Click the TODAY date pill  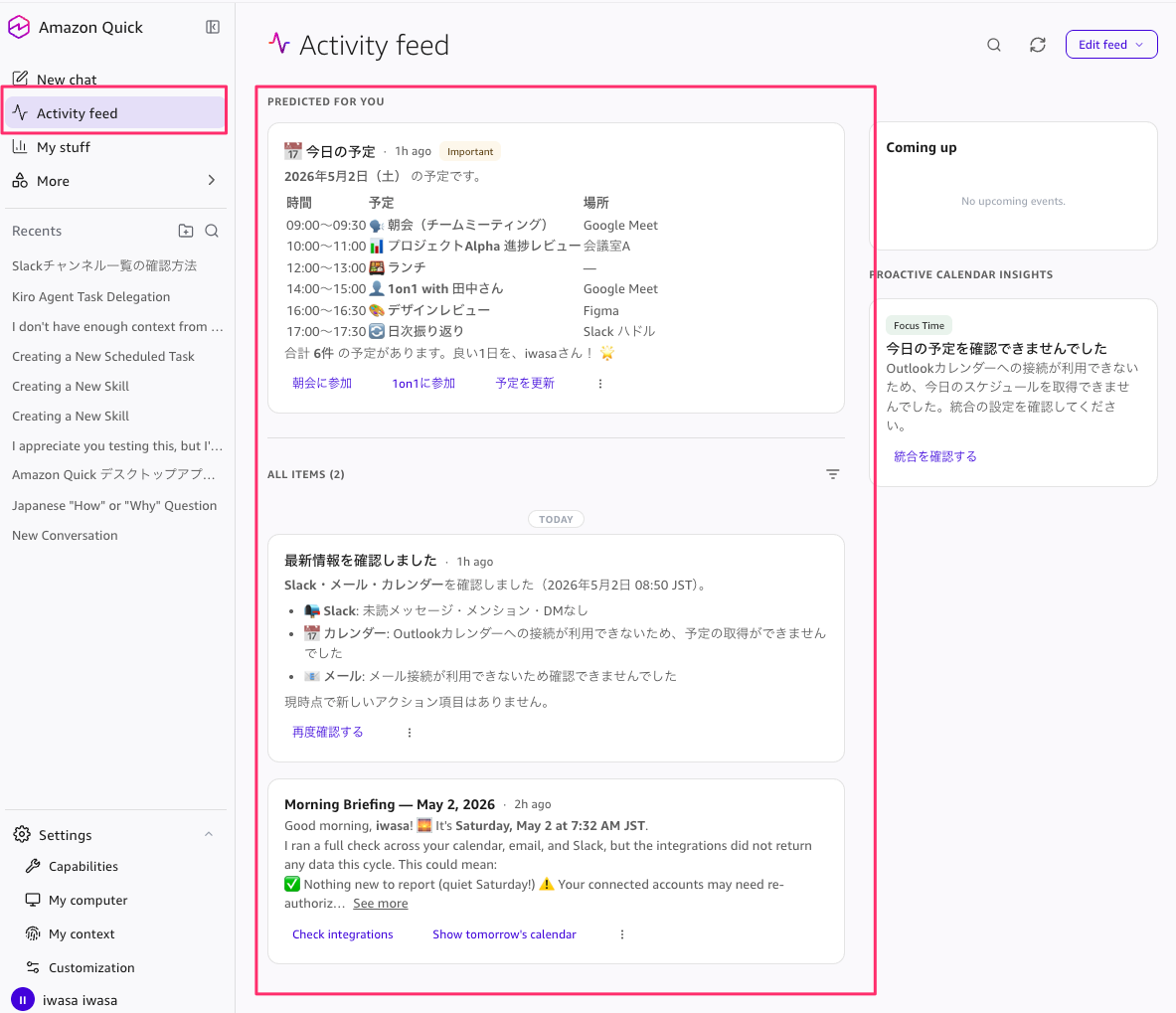click(x=556, y=519)
